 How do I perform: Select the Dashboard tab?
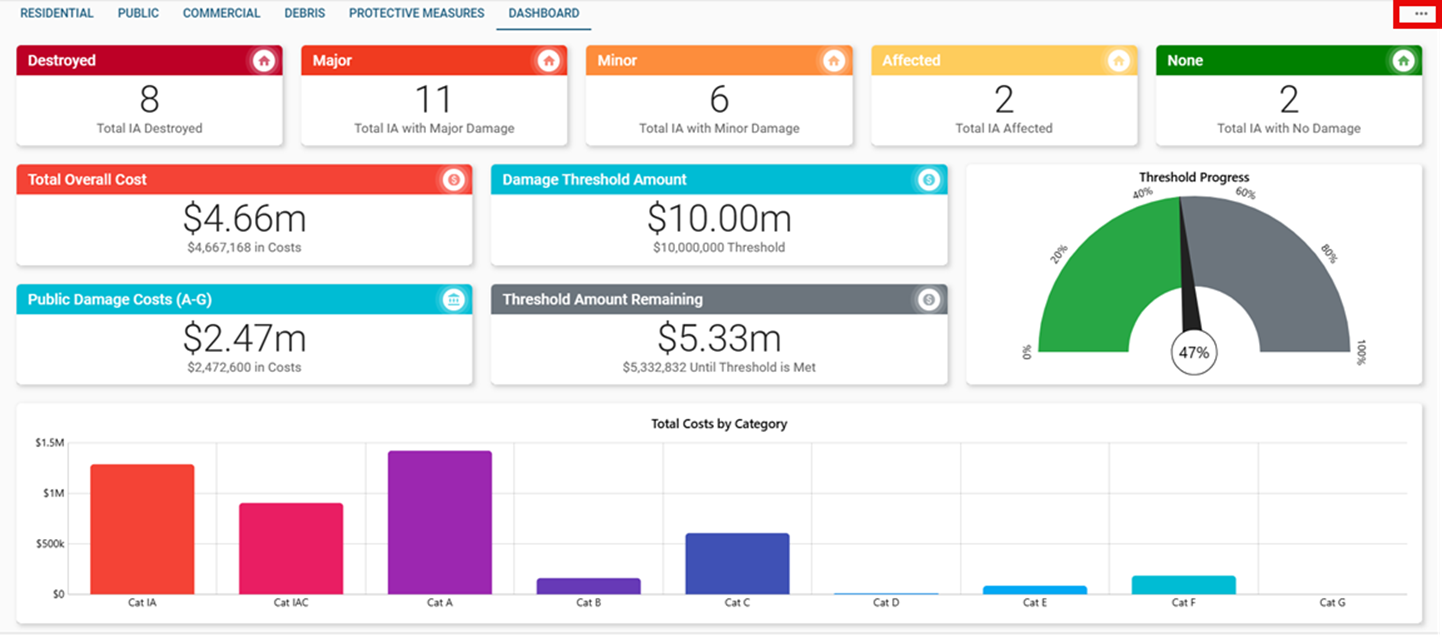pos(543,13)
